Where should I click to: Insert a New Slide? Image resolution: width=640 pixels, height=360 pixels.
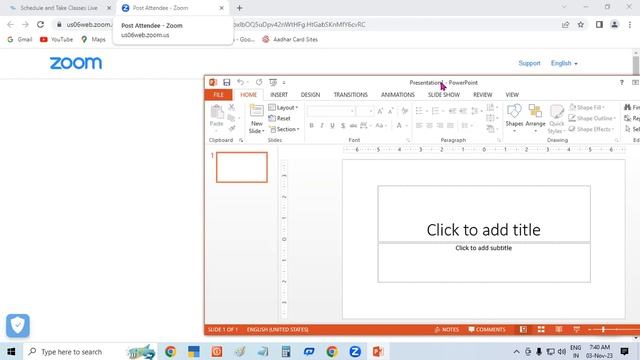click(256, 119)
